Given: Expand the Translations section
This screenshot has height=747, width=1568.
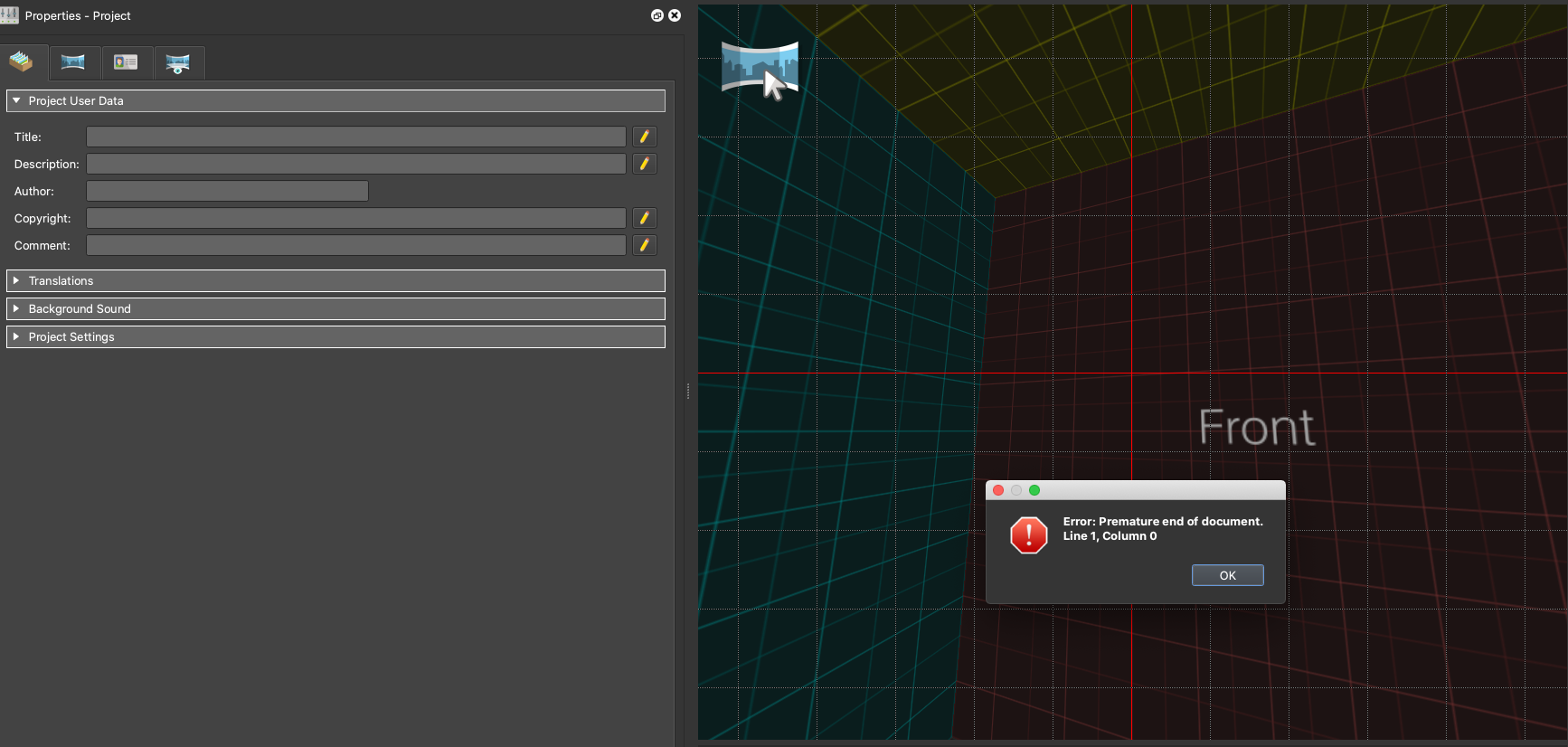Looking at the screenshot, I should 335,280.
